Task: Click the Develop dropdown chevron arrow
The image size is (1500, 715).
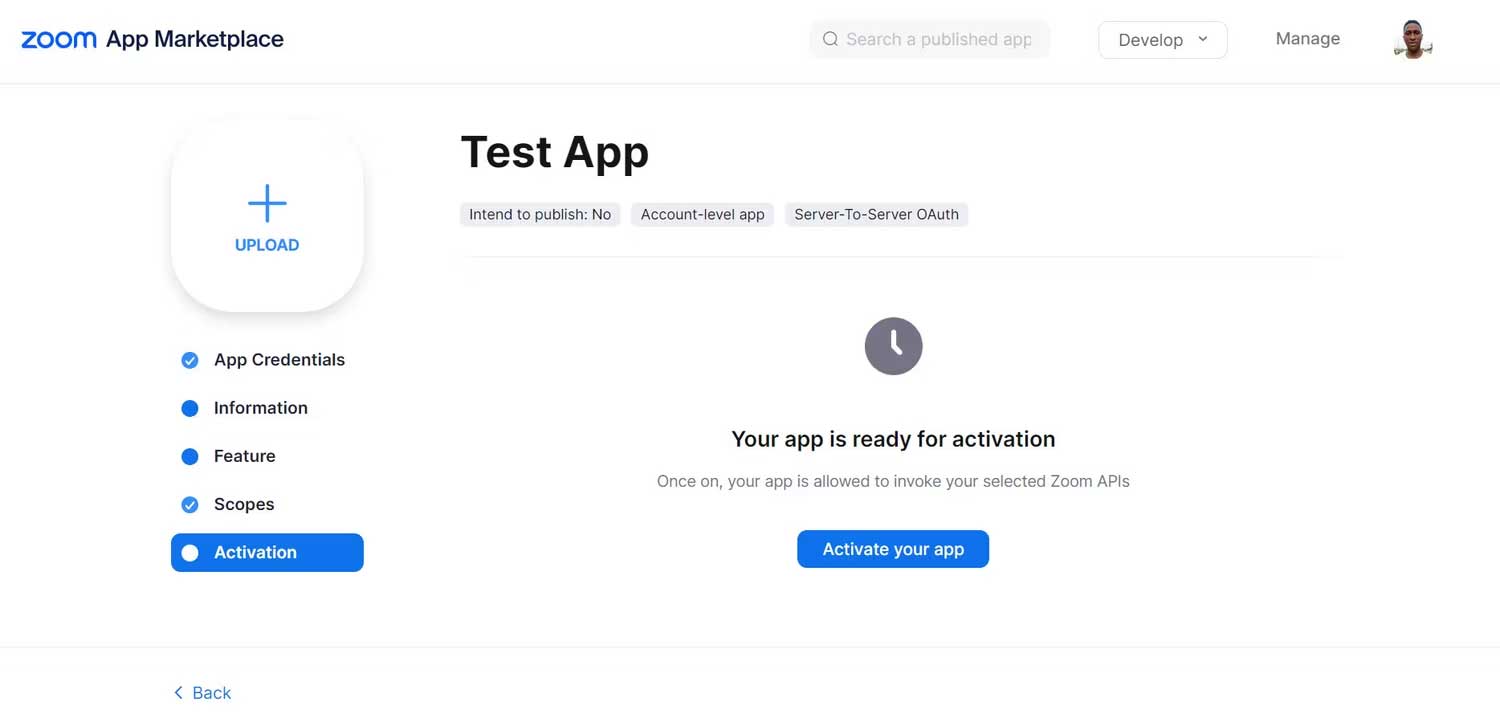Action: [1203, 40]
